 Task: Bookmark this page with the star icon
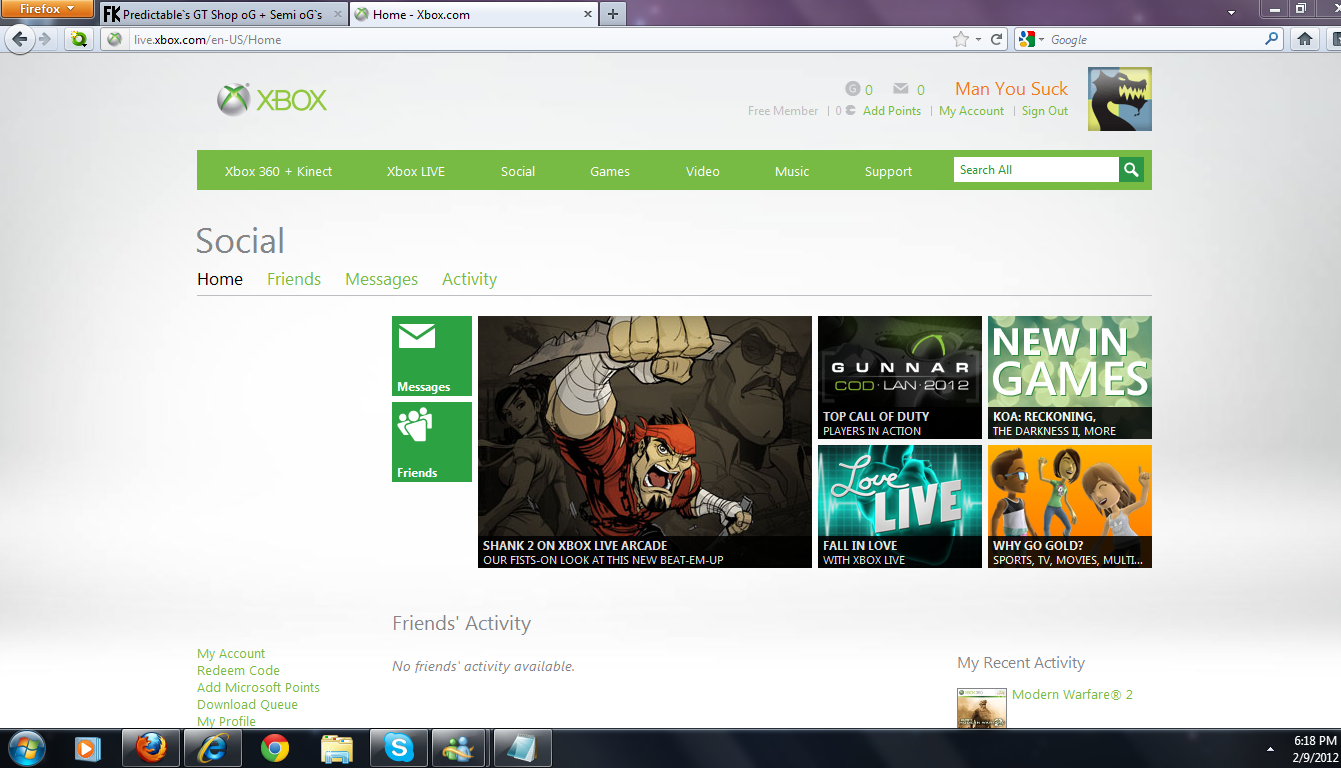pos(961,39)
